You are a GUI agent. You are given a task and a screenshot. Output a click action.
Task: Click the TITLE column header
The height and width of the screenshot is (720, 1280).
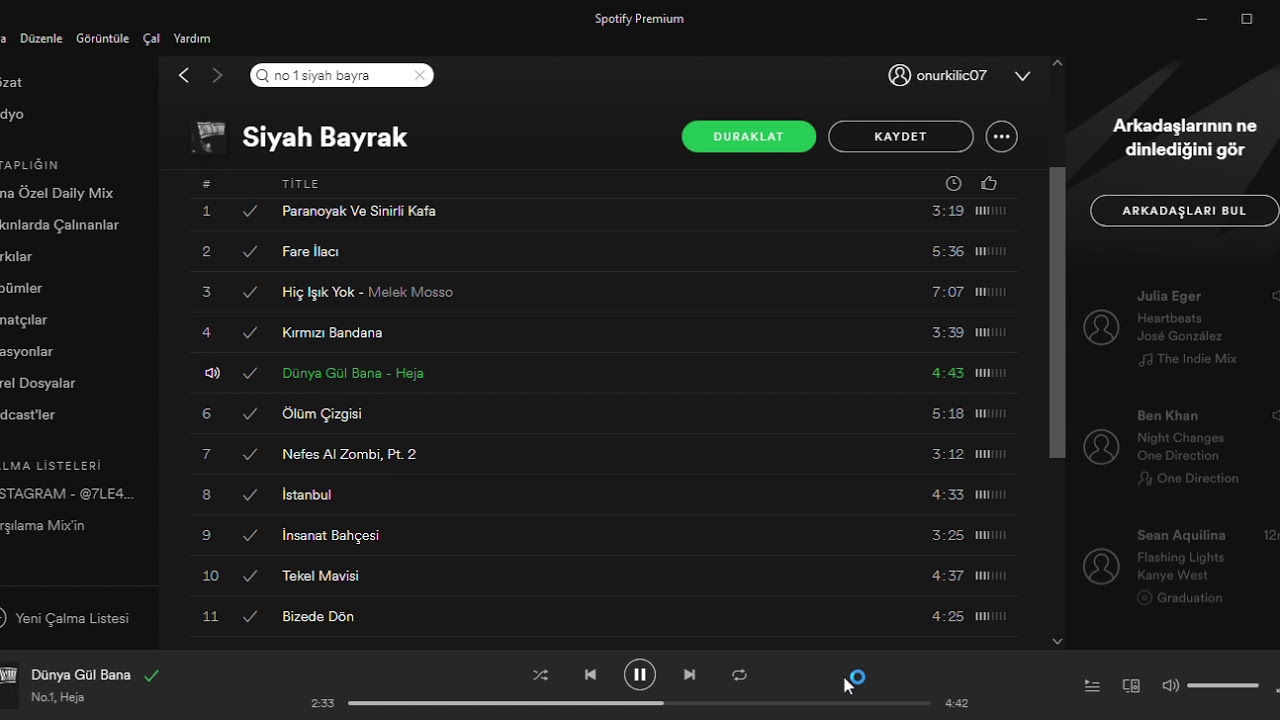point(300,184)
